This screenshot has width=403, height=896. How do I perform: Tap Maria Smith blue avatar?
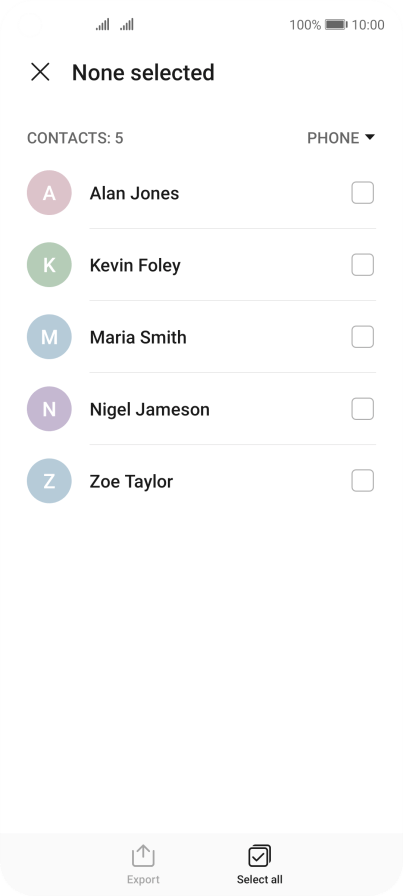pyautogui.click(x=49, y=337)
